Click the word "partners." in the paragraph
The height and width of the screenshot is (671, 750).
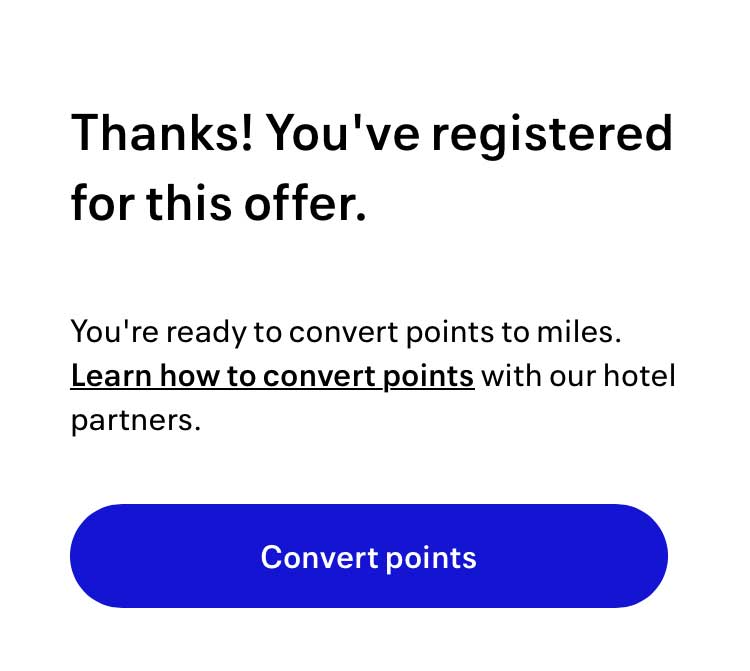point(135,421)
